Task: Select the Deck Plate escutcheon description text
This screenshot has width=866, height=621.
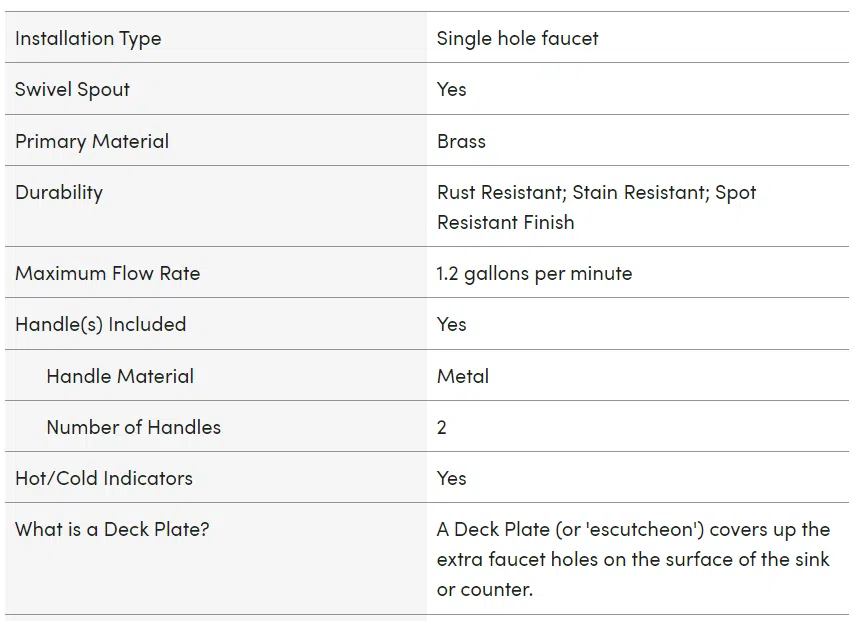Action: click(633, 559)
